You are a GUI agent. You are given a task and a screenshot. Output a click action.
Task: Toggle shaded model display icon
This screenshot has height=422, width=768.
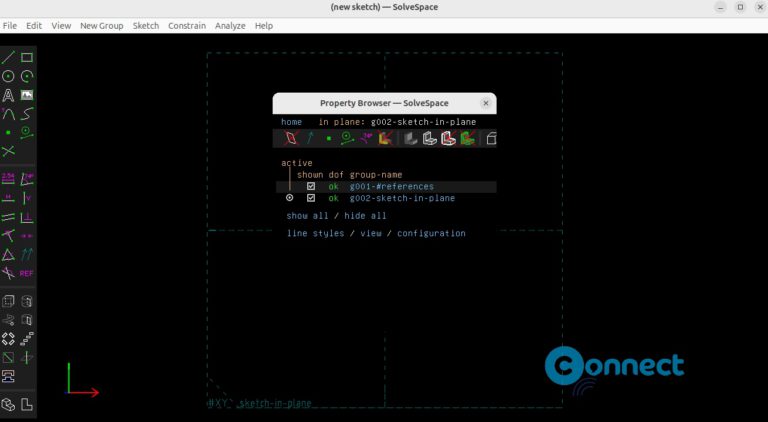pos(410,139)
